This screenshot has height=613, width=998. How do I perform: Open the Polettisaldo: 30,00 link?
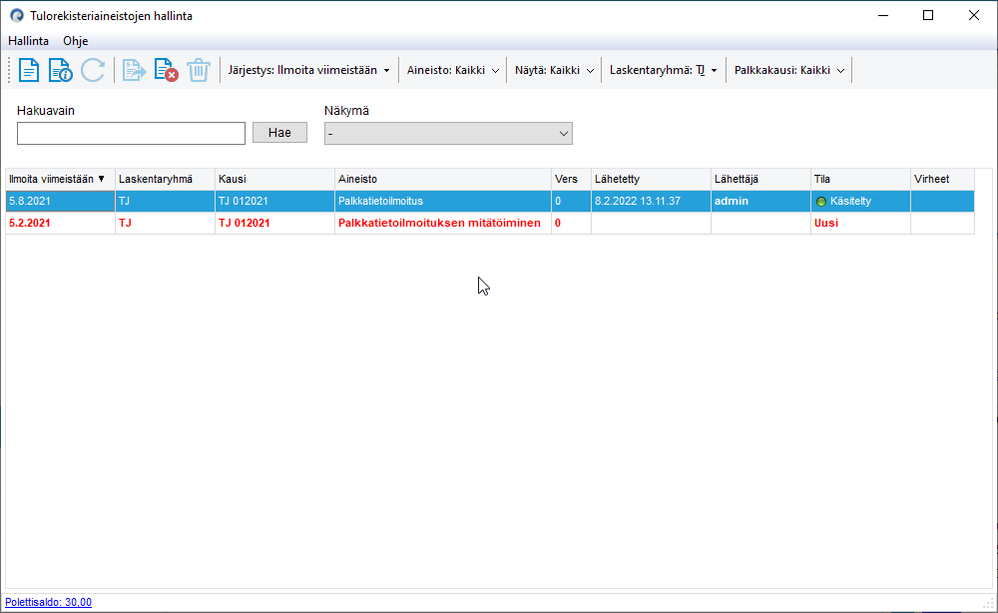[48, 602]
